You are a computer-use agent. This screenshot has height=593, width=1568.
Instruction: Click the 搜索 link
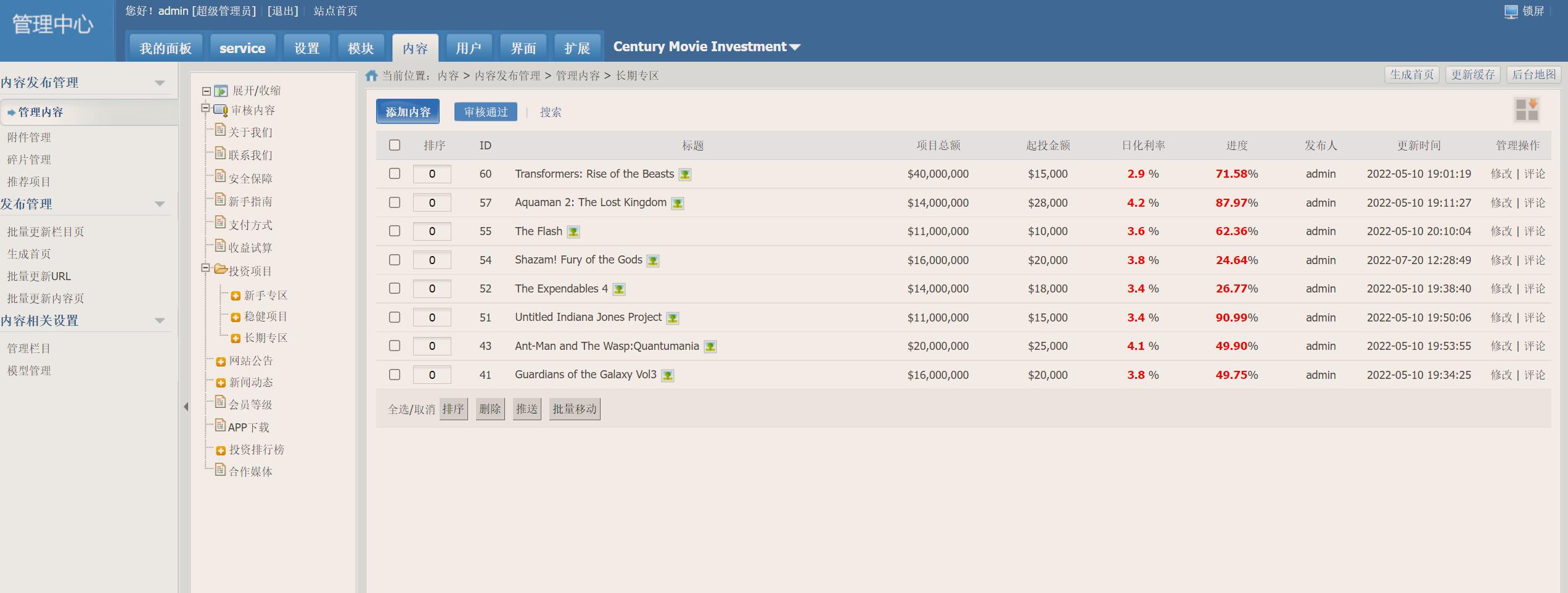click(551, 112)
